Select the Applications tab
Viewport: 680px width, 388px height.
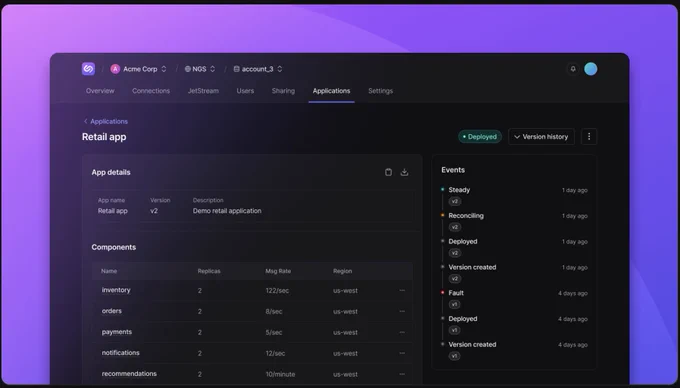[331, 91]
